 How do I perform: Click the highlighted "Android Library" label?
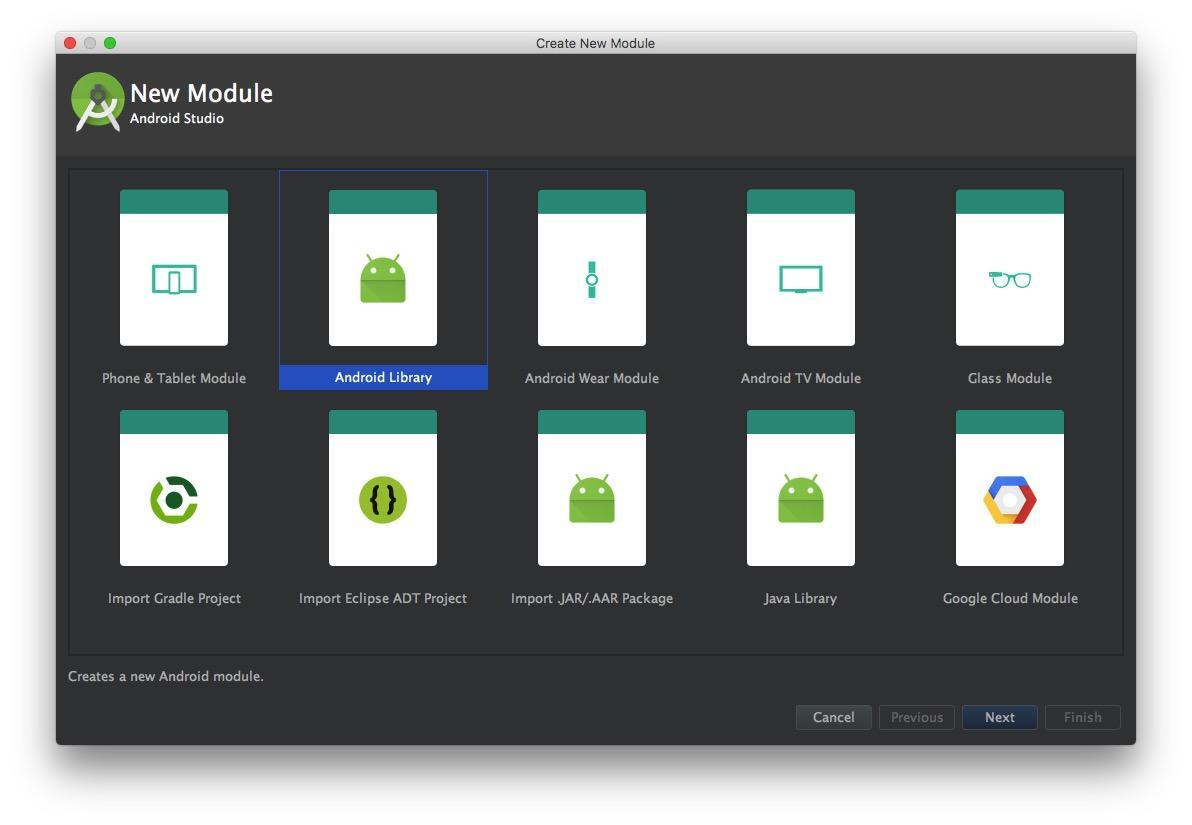(383, 377)
